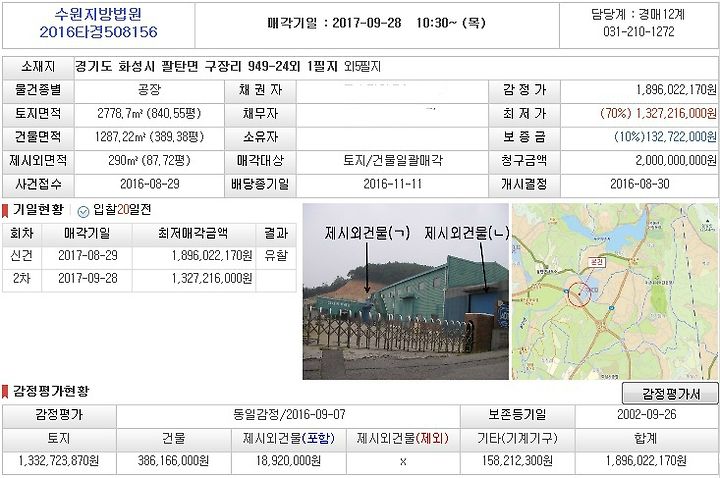Click the 회차 column header
This screenshot has height=478, width=720.
click(22, 234)
